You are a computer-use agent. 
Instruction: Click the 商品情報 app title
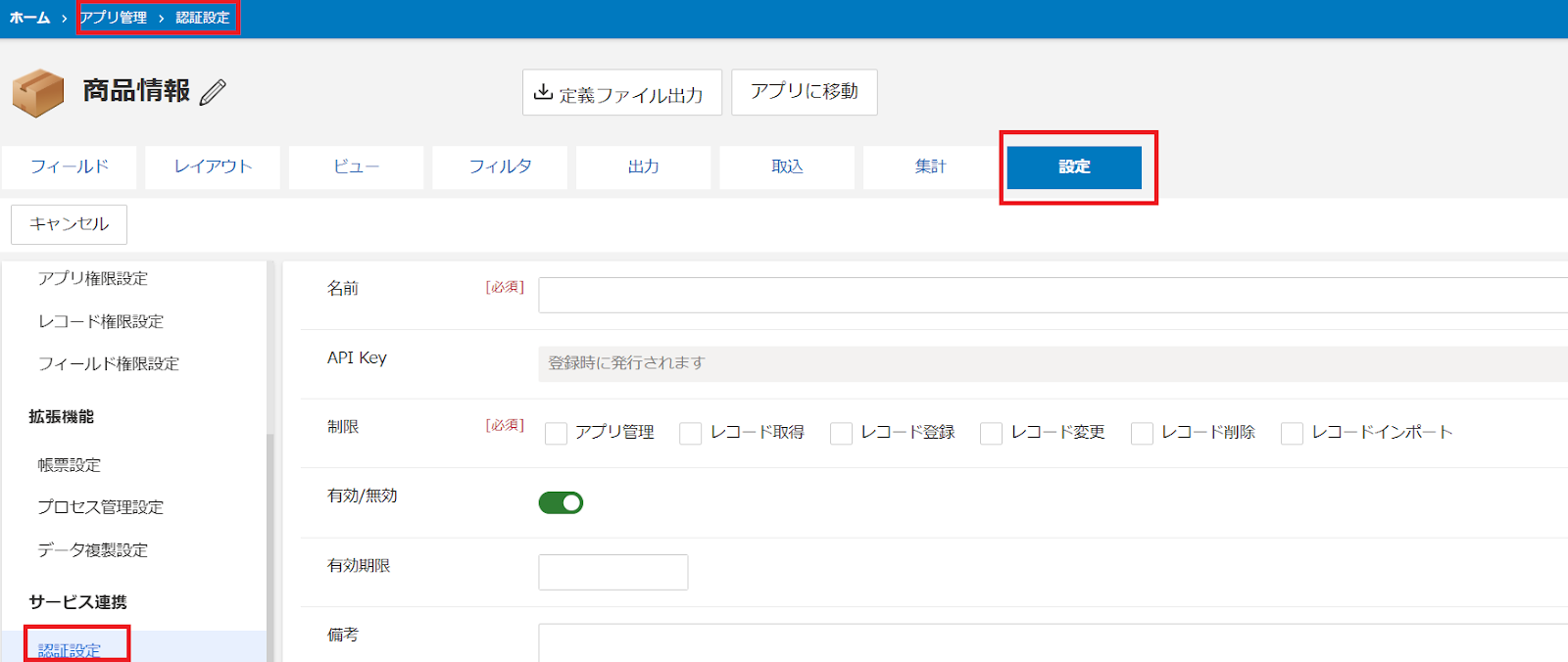[136, 91]
